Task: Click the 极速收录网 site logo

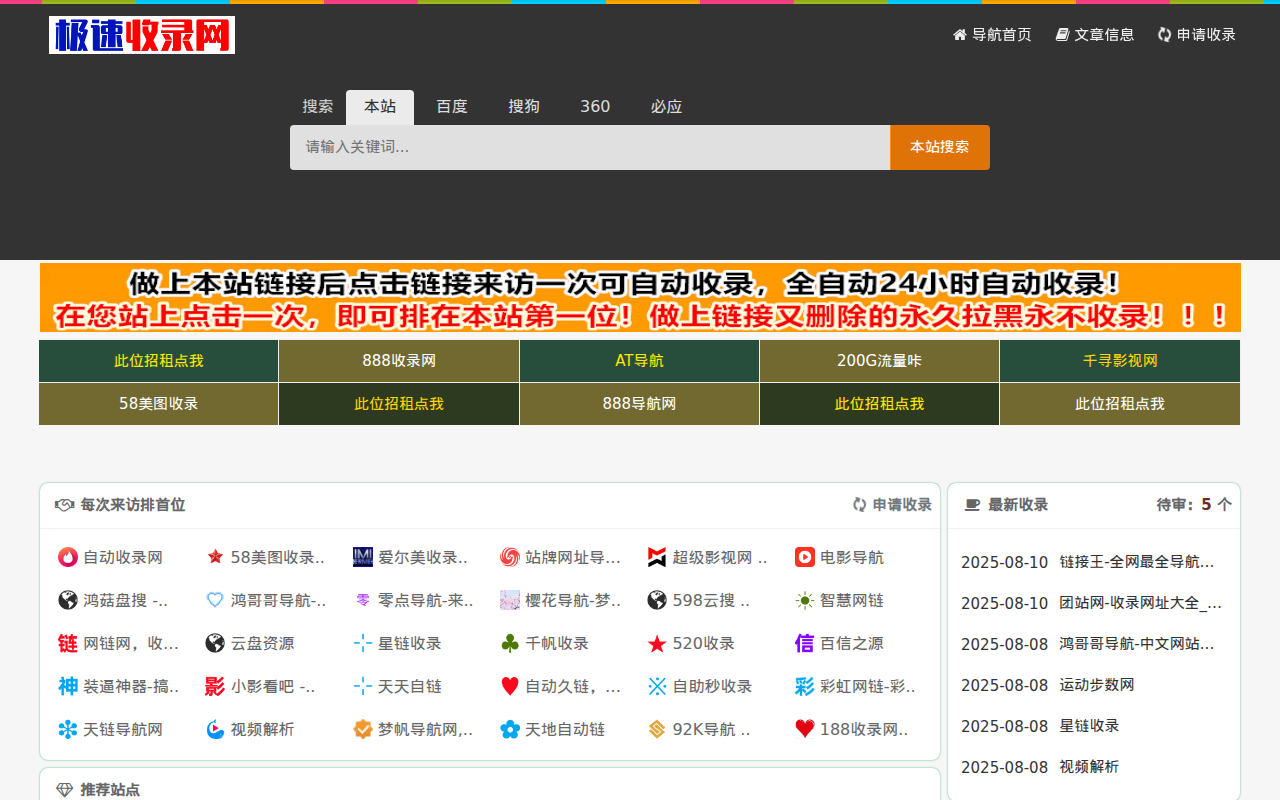Action: (x=142, y=35)
